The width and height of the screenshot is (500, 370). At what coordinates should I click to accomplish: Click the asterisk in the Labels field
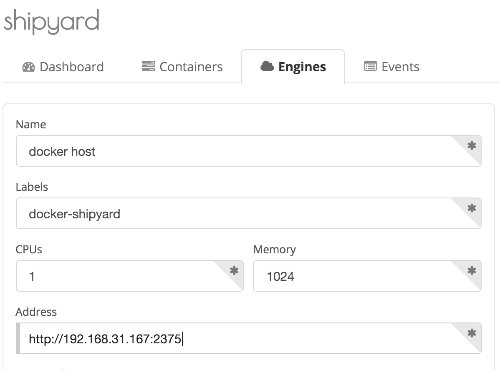tap(471, 208)
